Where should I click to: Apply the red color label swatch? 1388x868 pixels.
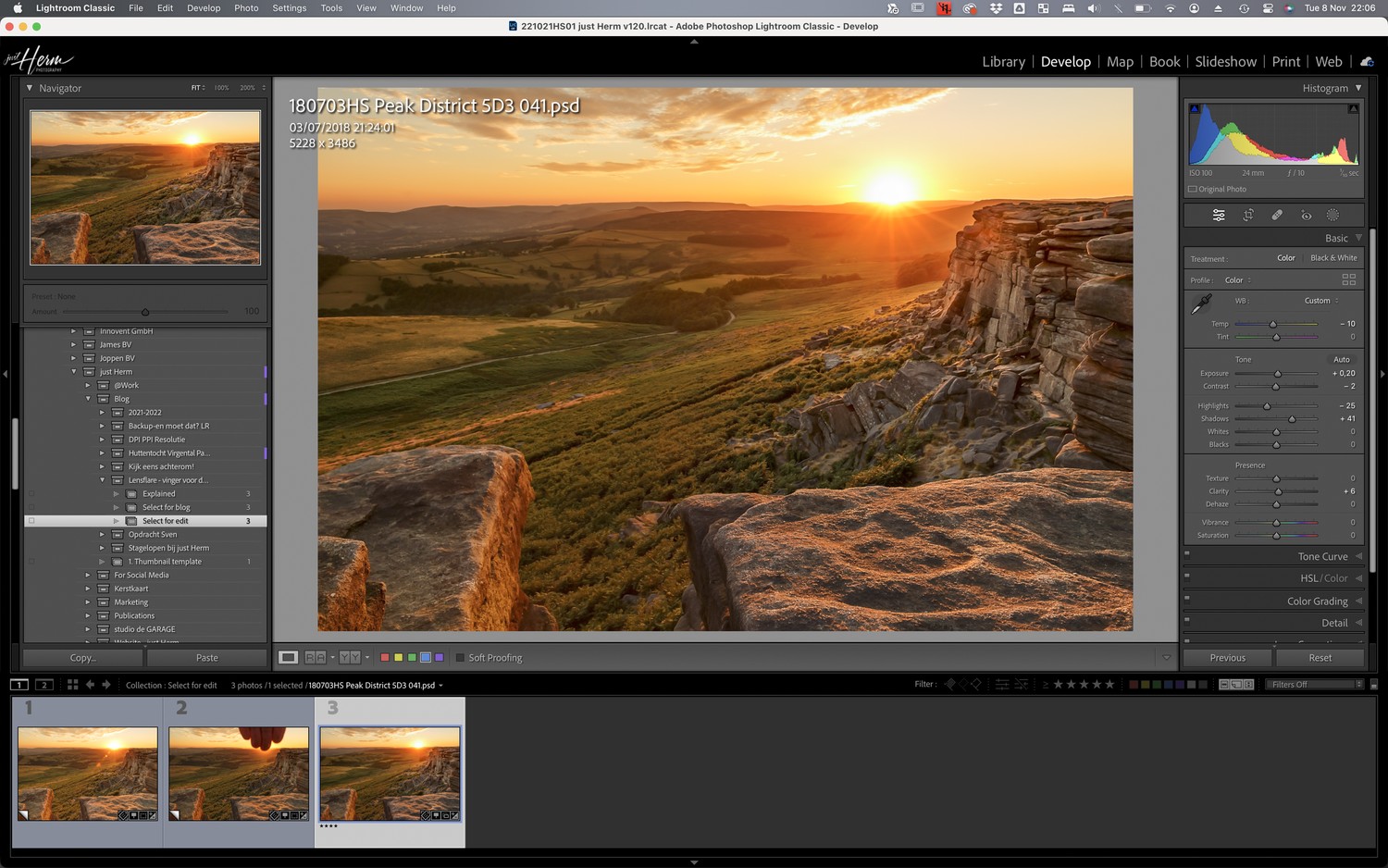[x=385, y=658]
